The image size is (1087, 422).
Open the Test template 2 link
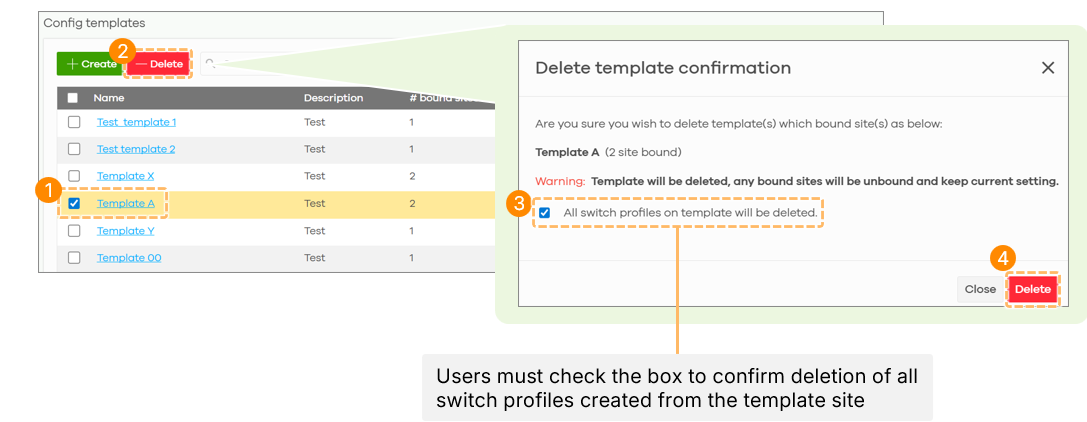click(x=136, y=149)
